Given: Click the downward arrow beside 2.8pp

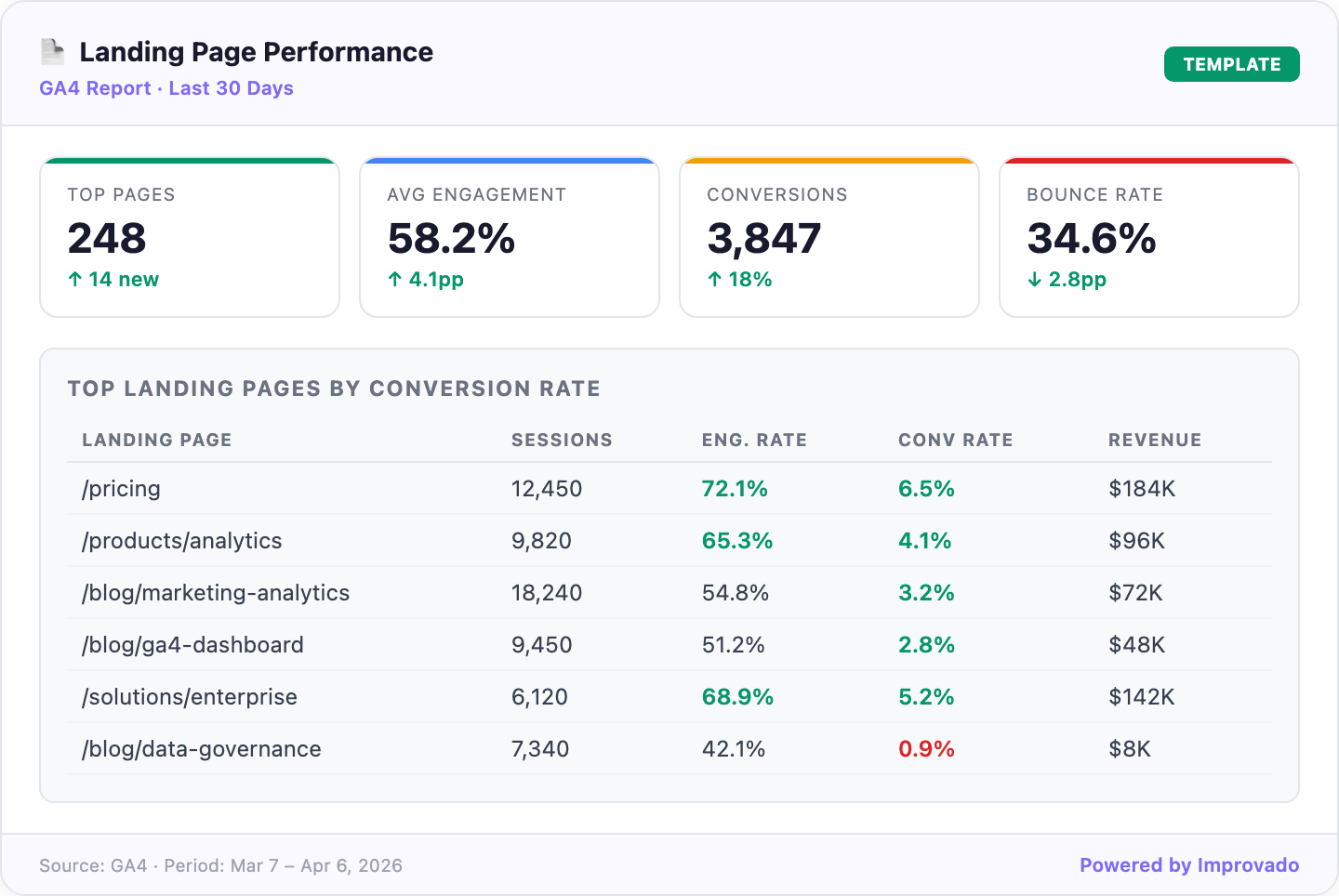Looking at the screenshot, I should 1034,279.
